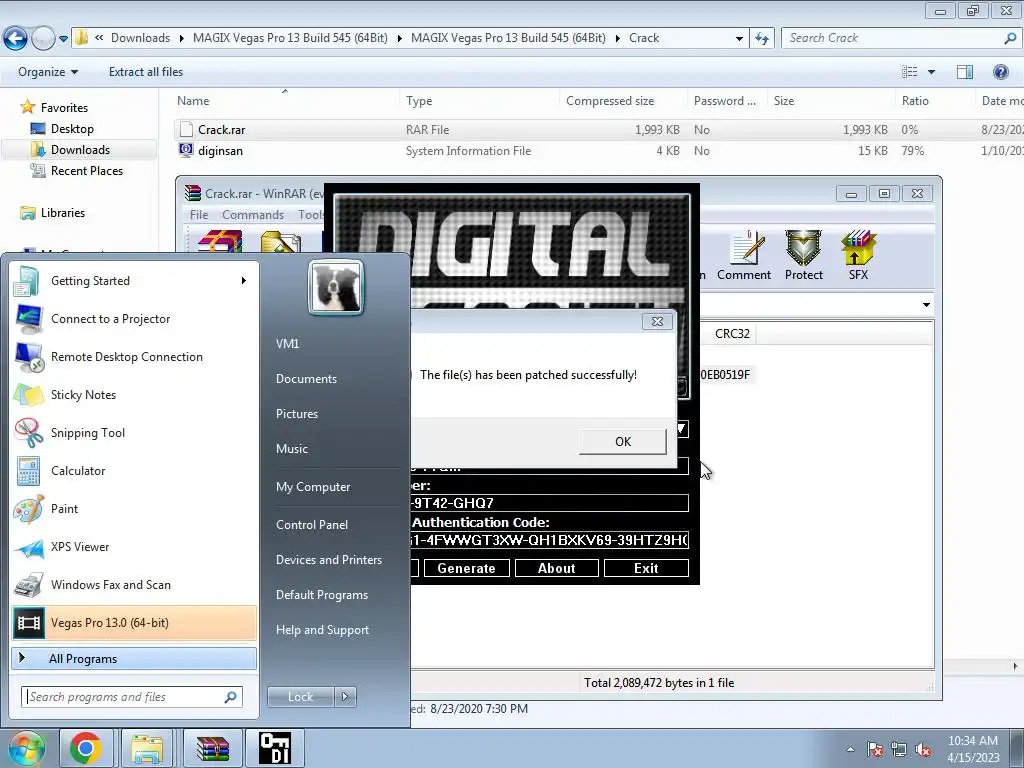Open Google Chrome from the taskbar
This screenshot has height=768, width=1024.
pos(86,748)
